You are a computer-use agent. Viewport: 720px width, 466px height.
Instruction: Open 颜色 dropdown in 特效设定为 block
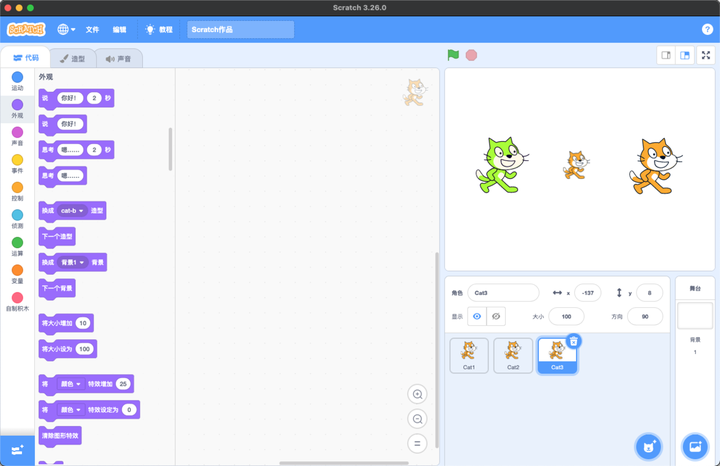(71, 410)
